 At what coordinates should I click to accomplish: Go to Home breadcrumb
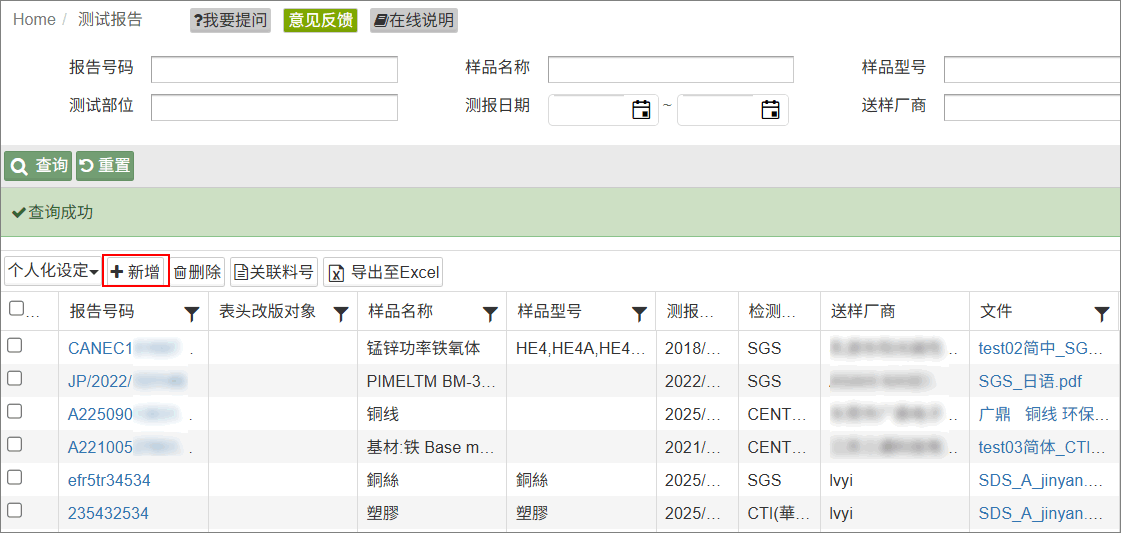[34, 20]
